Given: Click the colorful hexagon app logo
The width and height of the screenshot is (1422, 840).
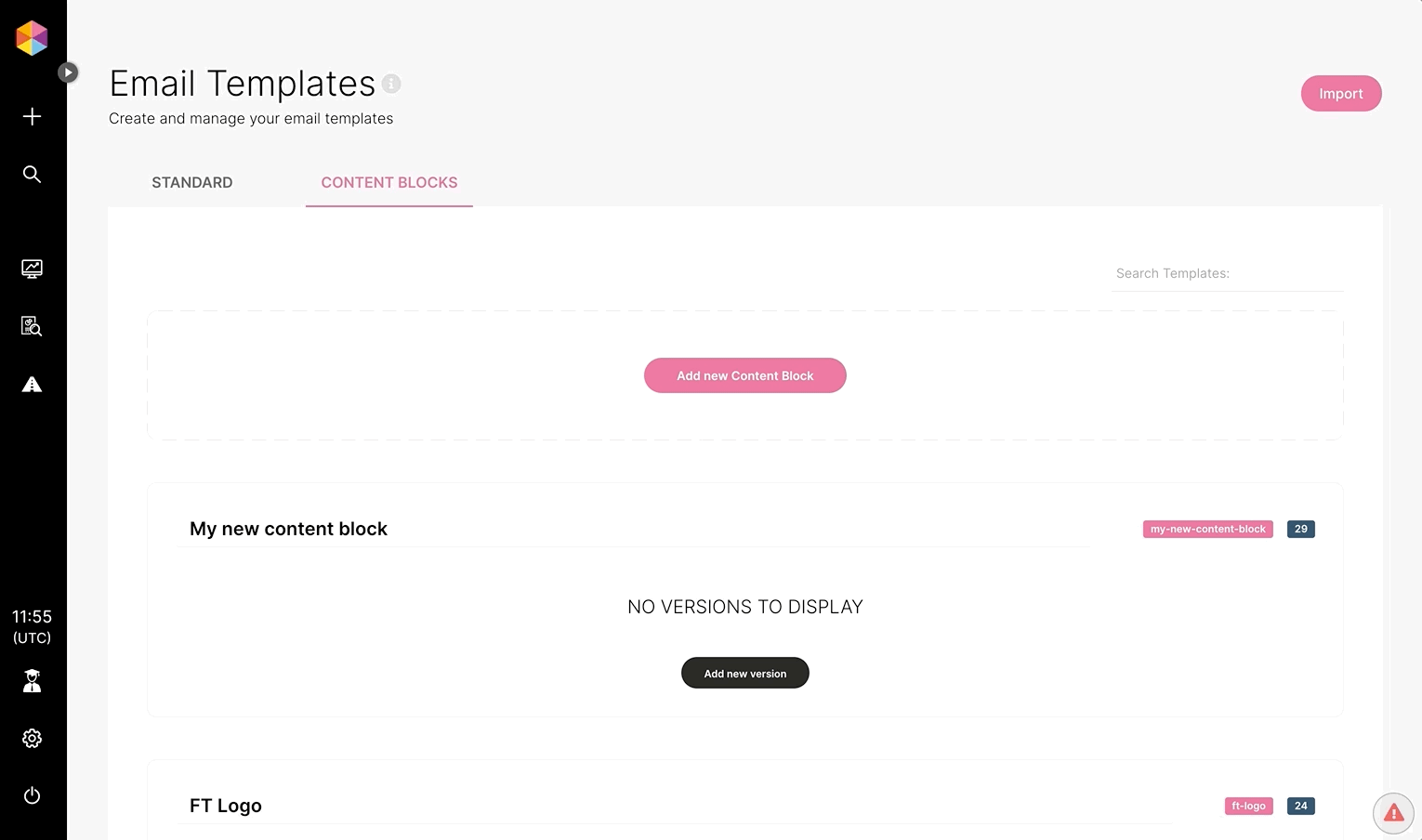Looking at the screenshot, I should point(32,38).
